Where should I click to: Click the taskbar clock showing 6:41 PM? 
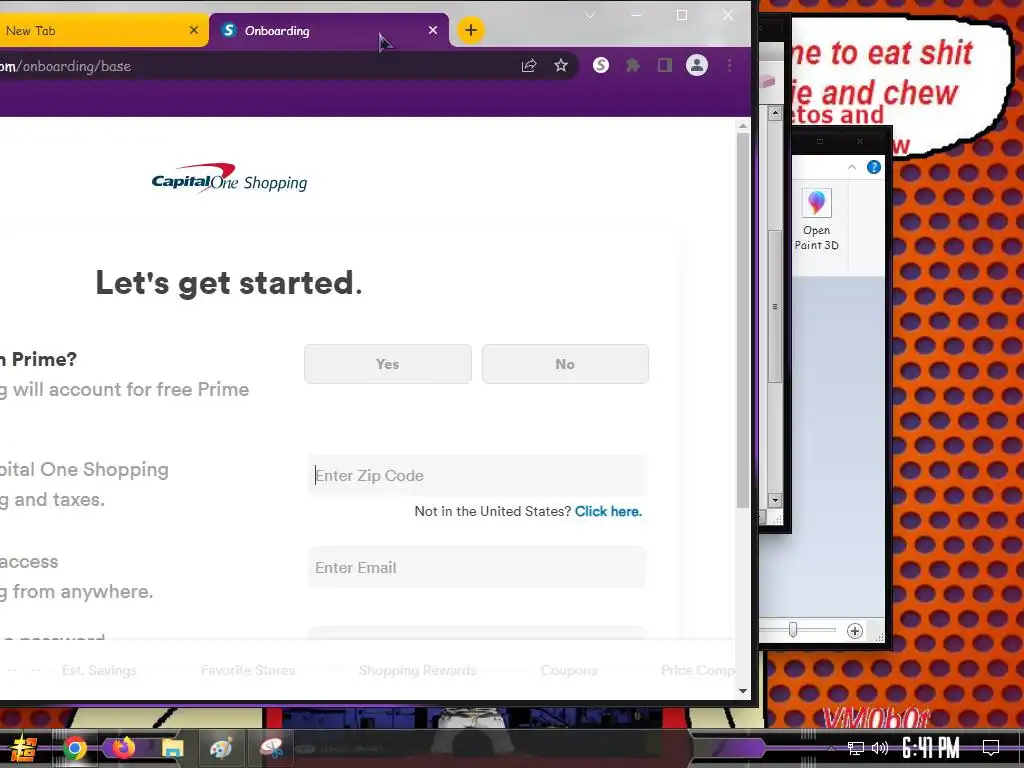coord(931,747)
